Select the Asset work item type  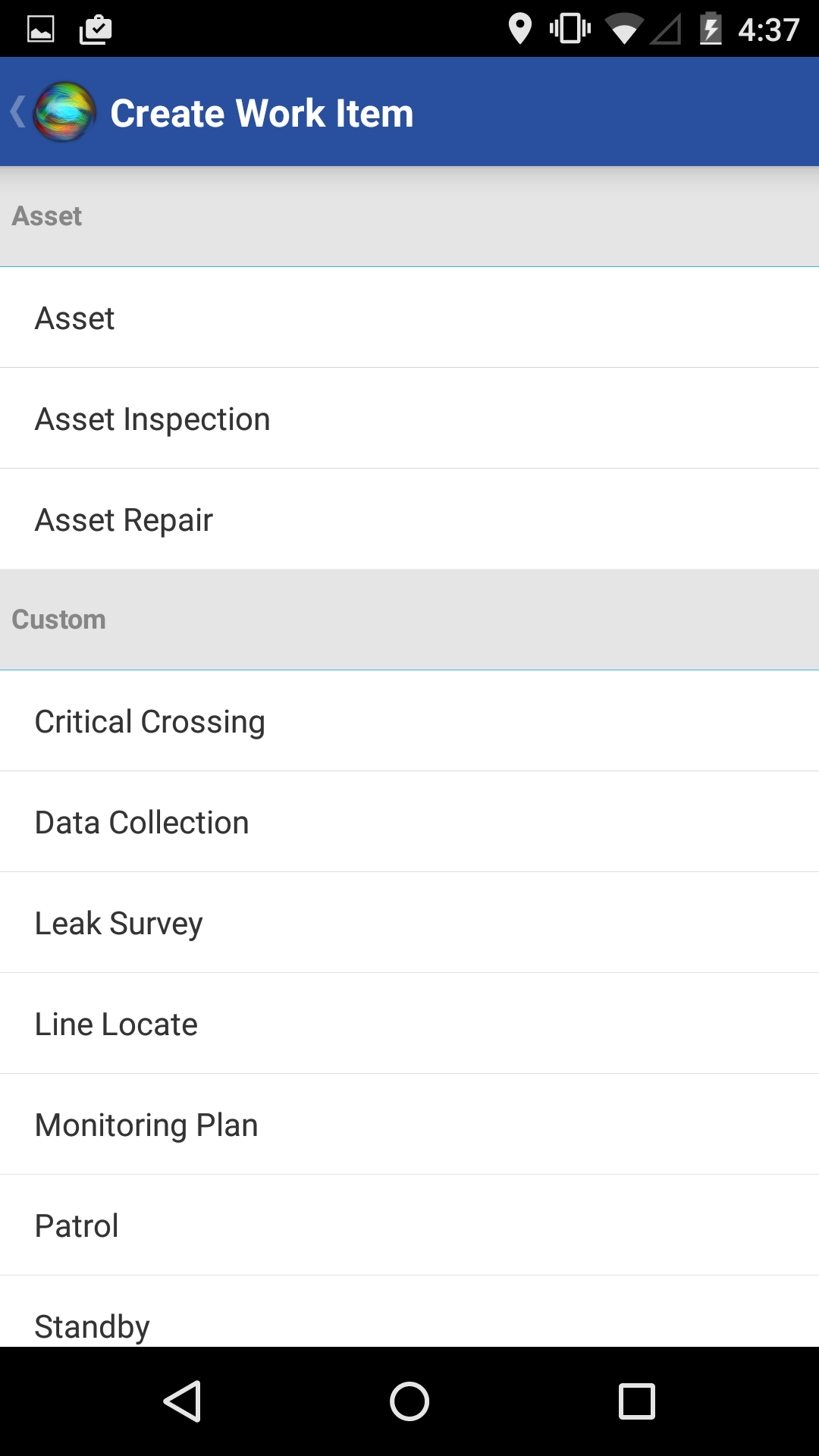[409, 317]
